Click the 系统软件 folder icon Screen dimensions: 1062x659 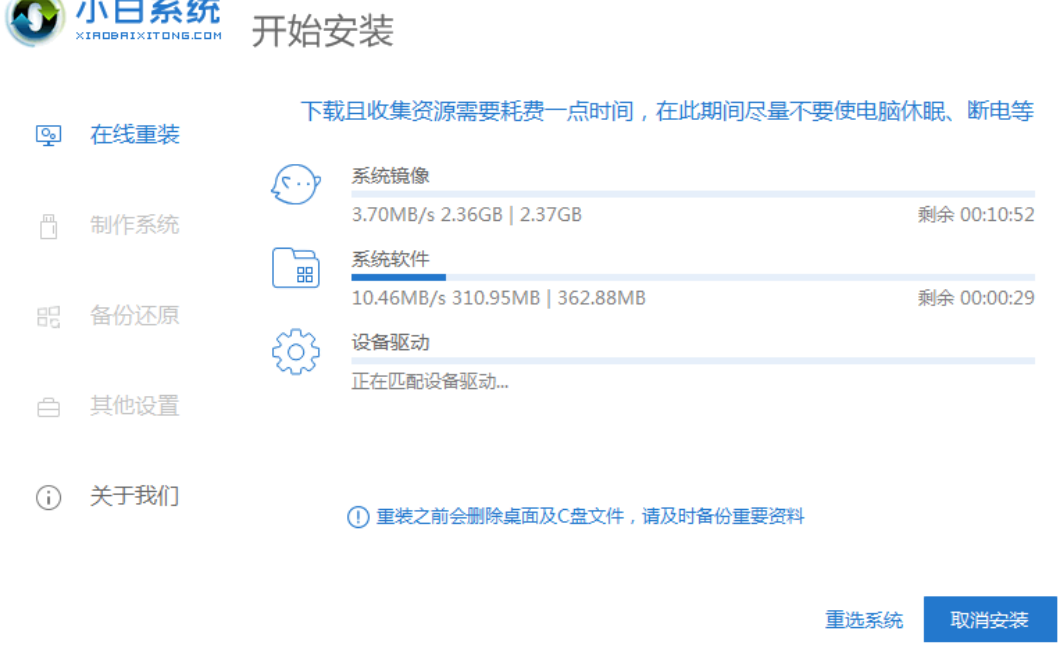point(296,269)
